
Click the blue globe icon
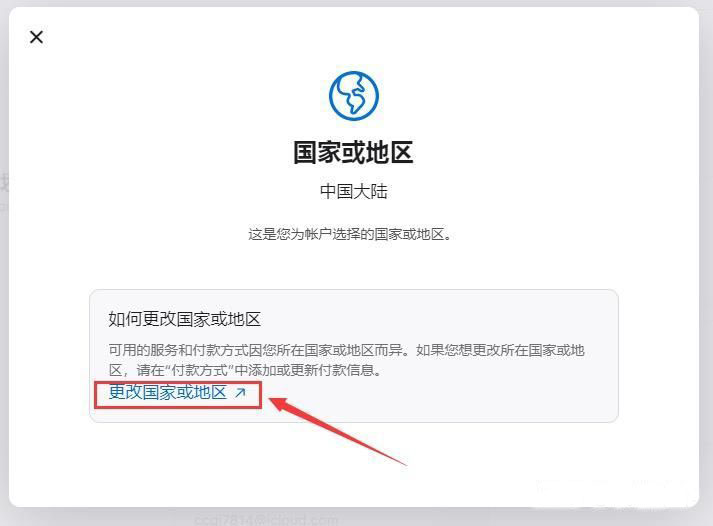pos(354,96)
